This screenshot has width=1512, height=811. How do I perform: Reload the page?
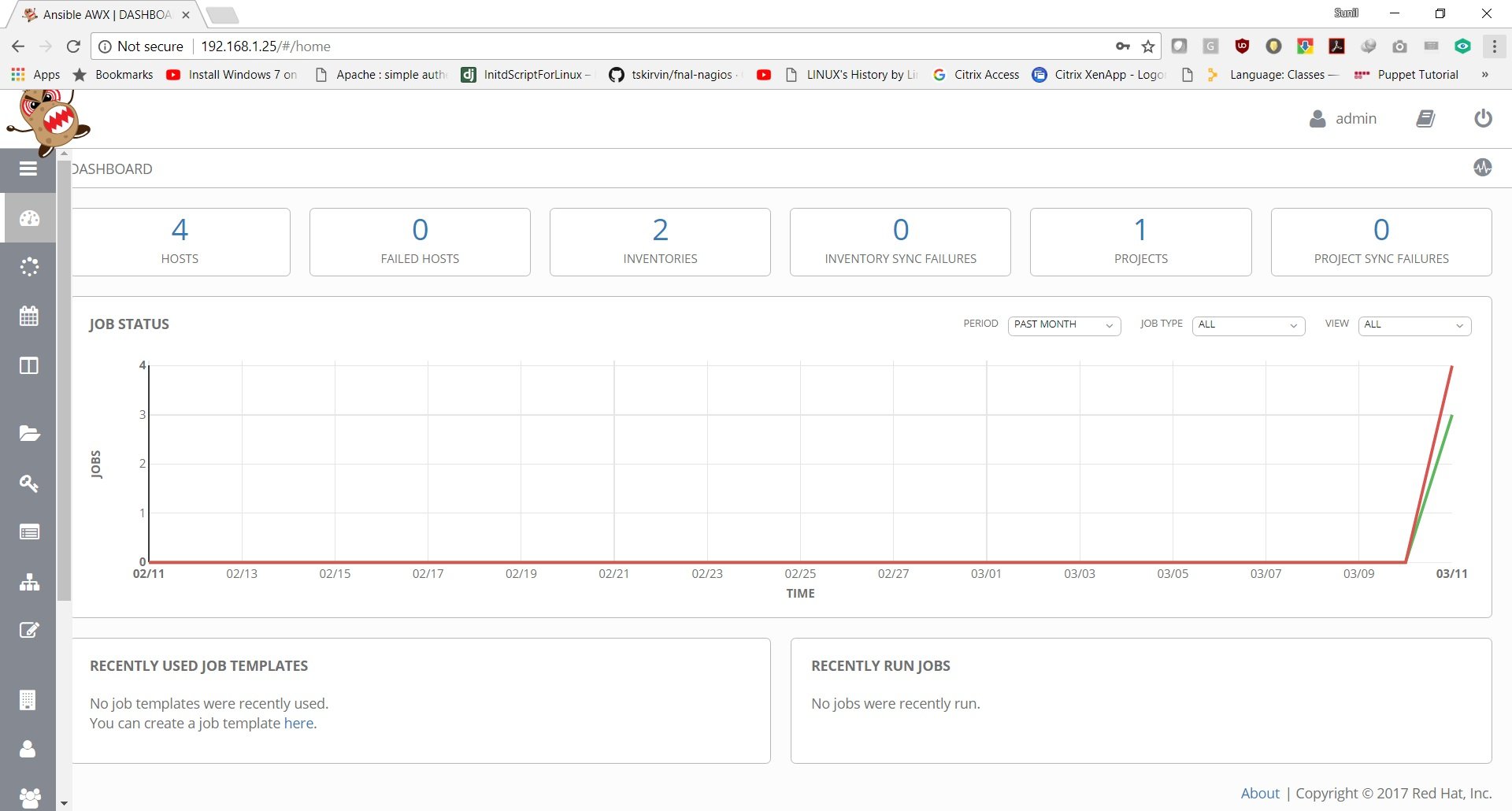pos(73,46)
